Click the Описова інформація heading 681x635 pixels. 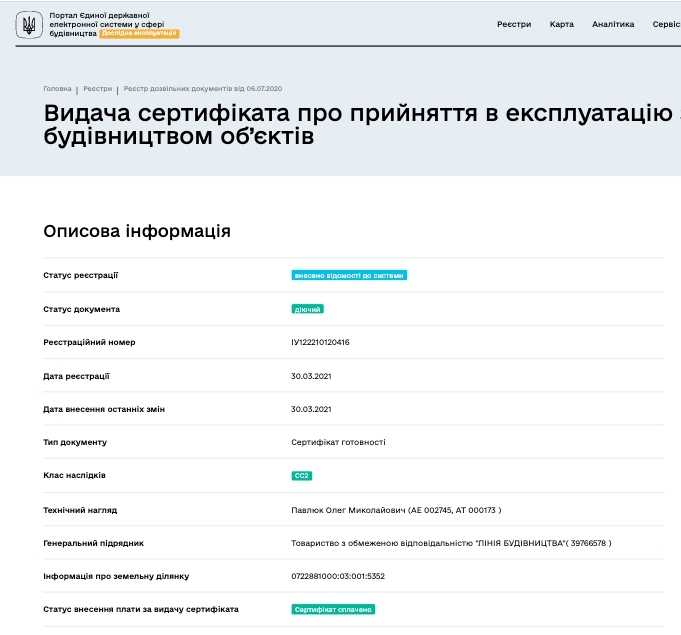(x=137, y=231)
